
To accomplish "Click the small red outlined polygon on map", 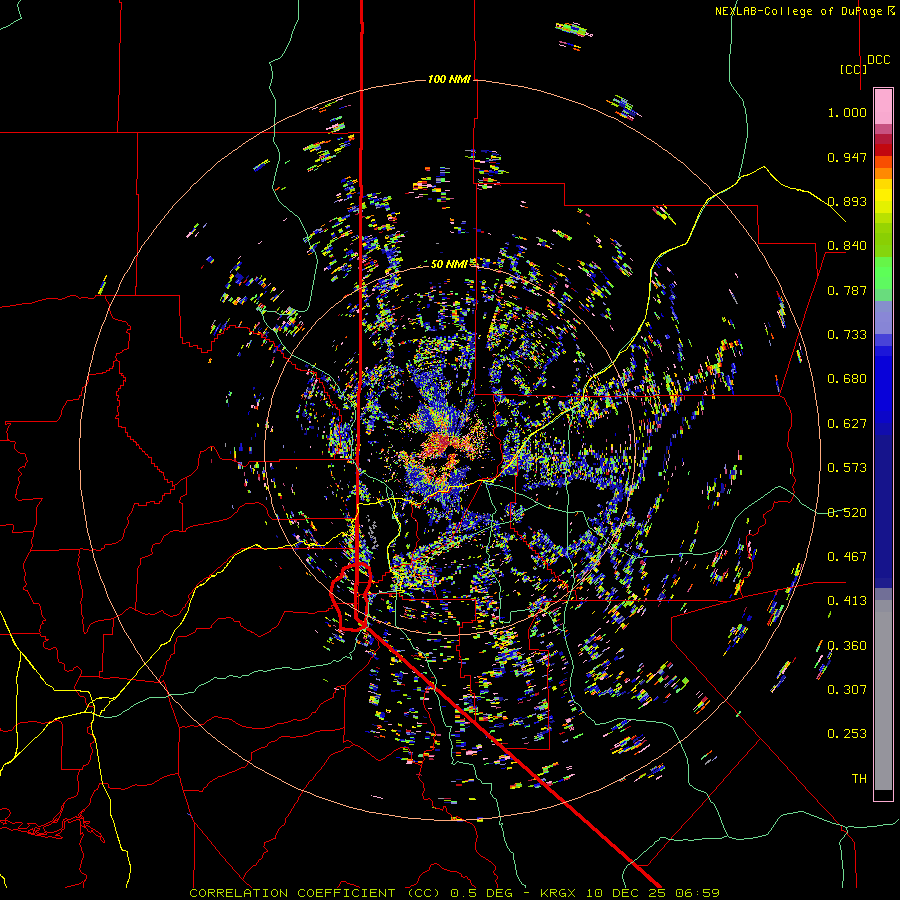I will click(x=351, y=598).
